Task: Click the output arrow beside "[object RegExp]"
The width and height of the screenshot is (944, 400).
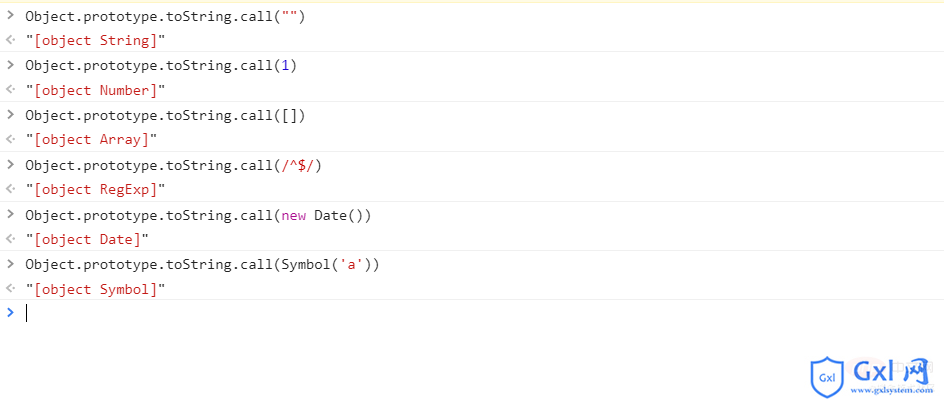Action: pyautogui.click(x=10, y=190)
